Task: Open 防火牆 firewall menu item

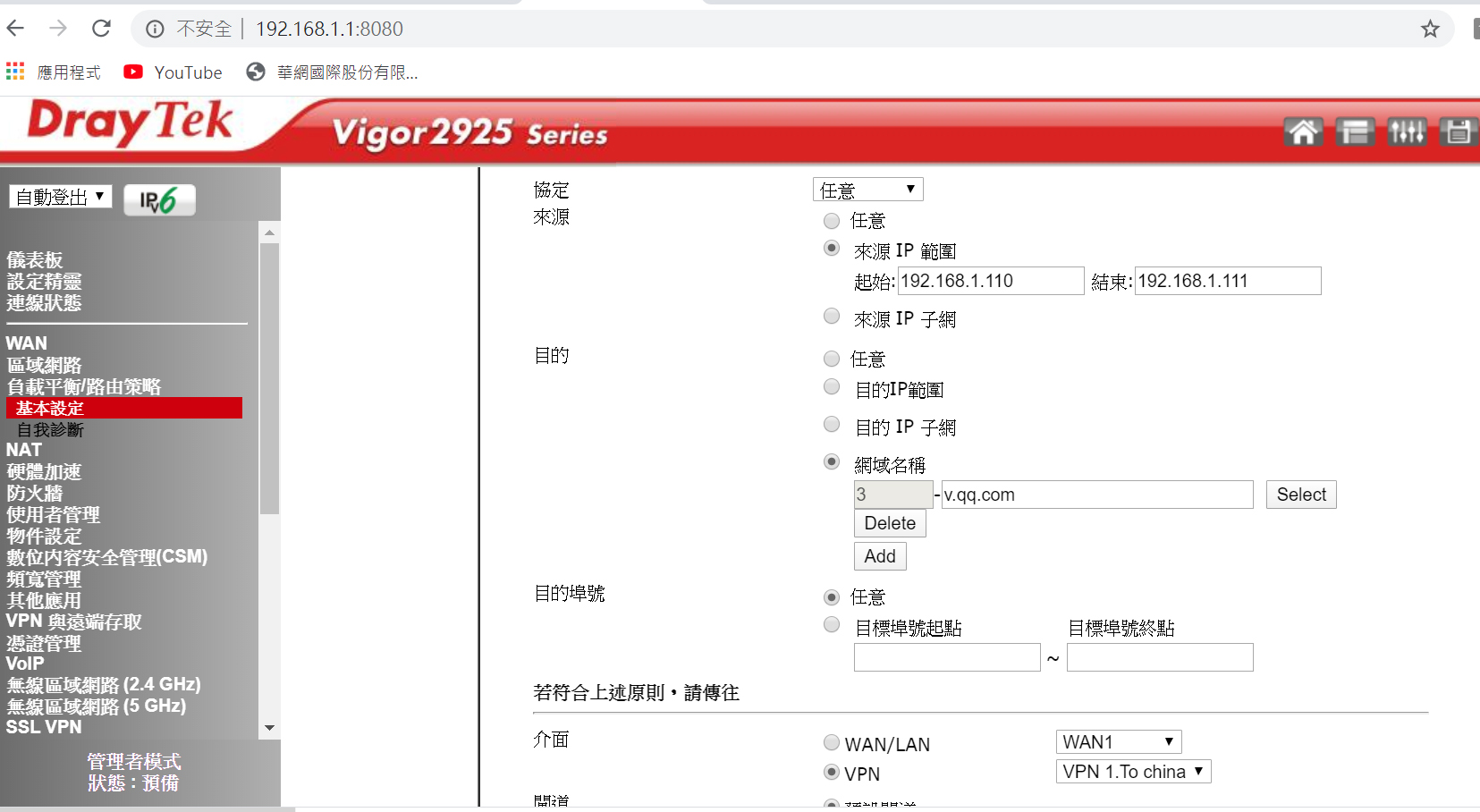Action: (35, 493)
